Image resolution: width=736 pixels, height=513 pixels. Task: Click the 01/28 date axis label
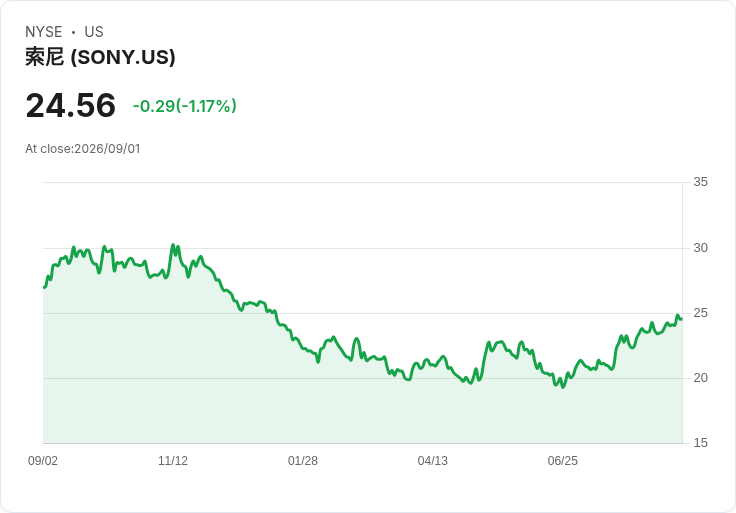[x=303, y=461]
